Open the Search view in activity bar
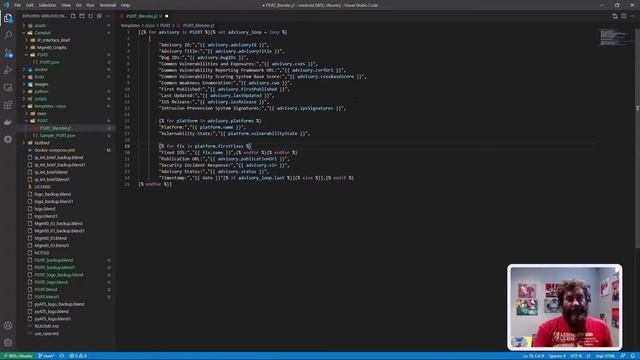 coord(8,36)
